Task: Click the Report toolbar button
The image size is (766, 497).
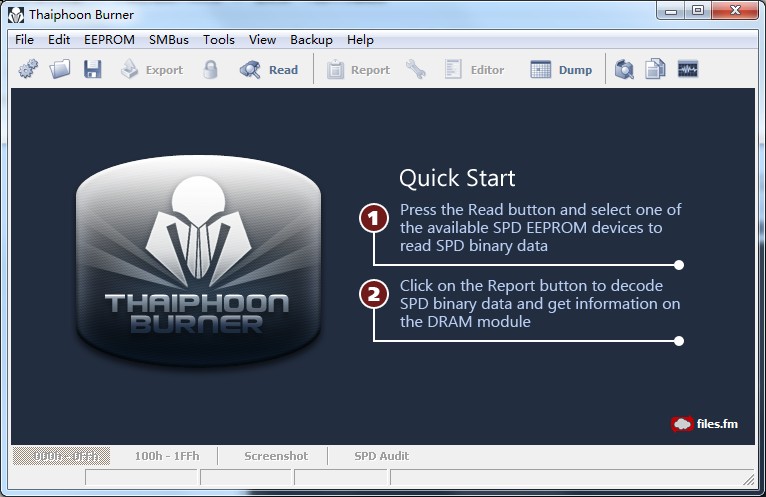Action: pyautogui.click(x=358, y=70)
